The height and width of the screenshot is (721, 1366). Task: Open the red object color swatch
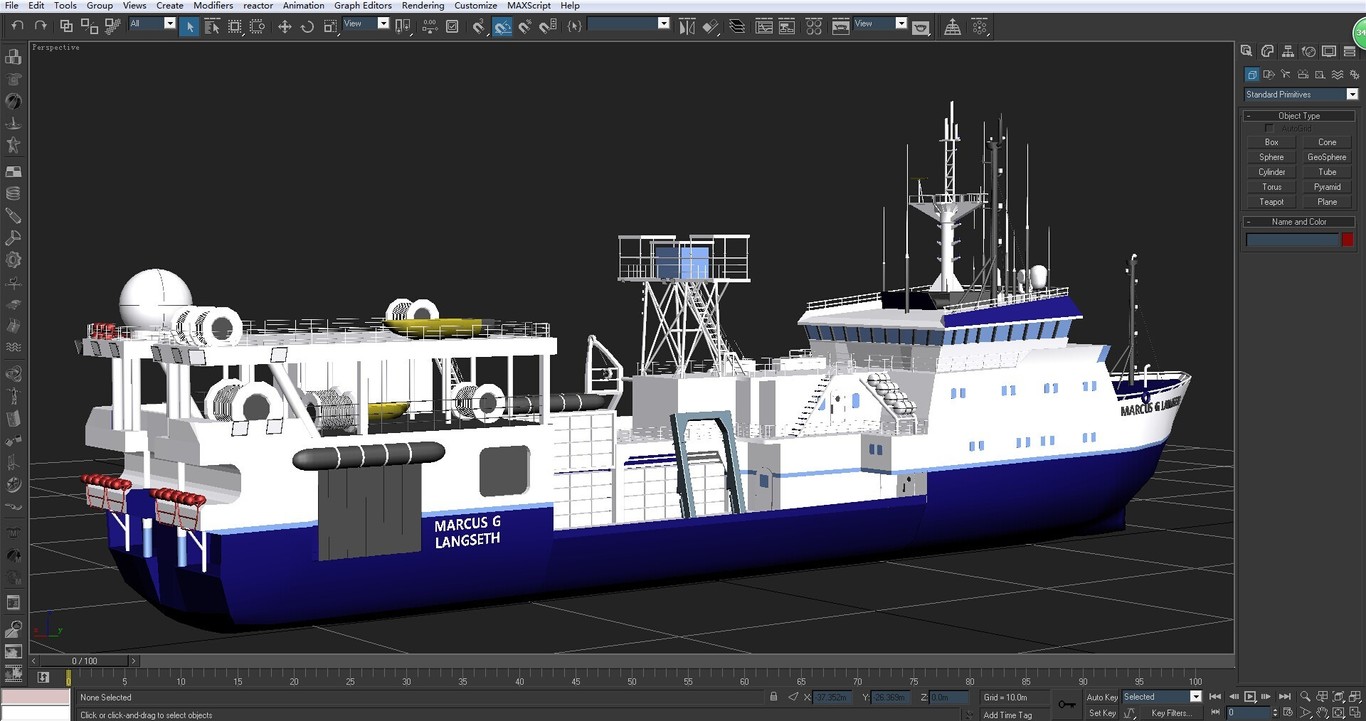pos(1348,240)
